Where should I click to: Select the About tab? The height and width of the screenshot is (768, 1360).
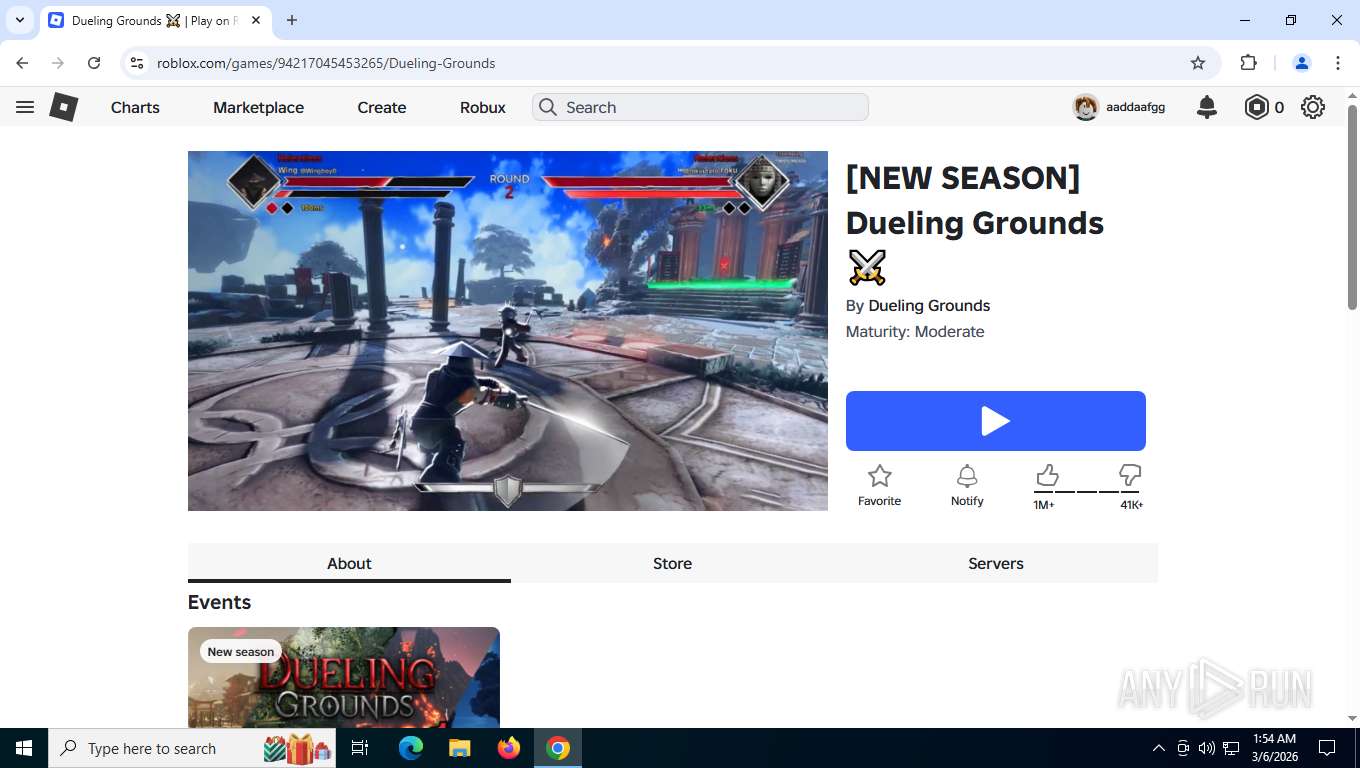pyautogui.click(x=349, y=563)
